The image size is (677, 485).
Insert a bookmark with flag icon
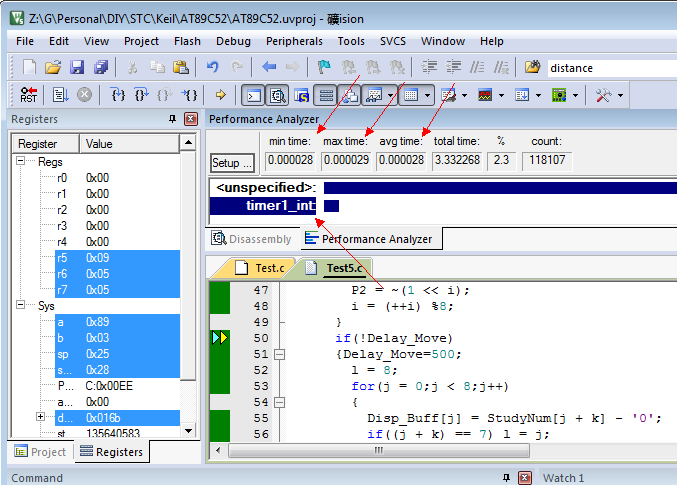point(324,67)
